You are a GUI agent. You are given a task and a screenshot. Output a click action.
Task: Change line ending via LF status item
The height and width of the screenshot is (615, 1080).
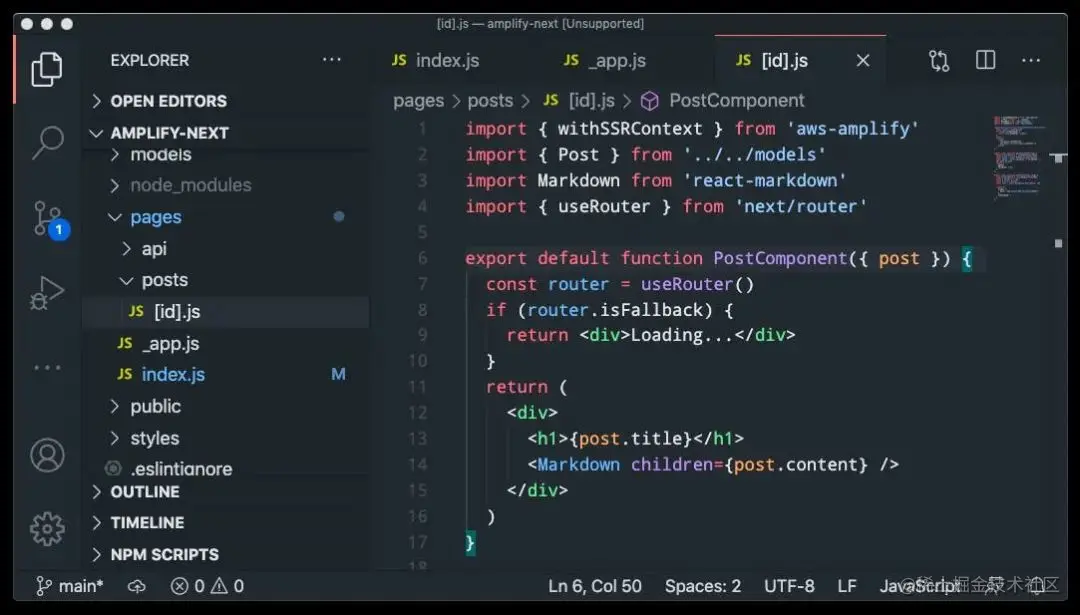[x=847, y=586]
